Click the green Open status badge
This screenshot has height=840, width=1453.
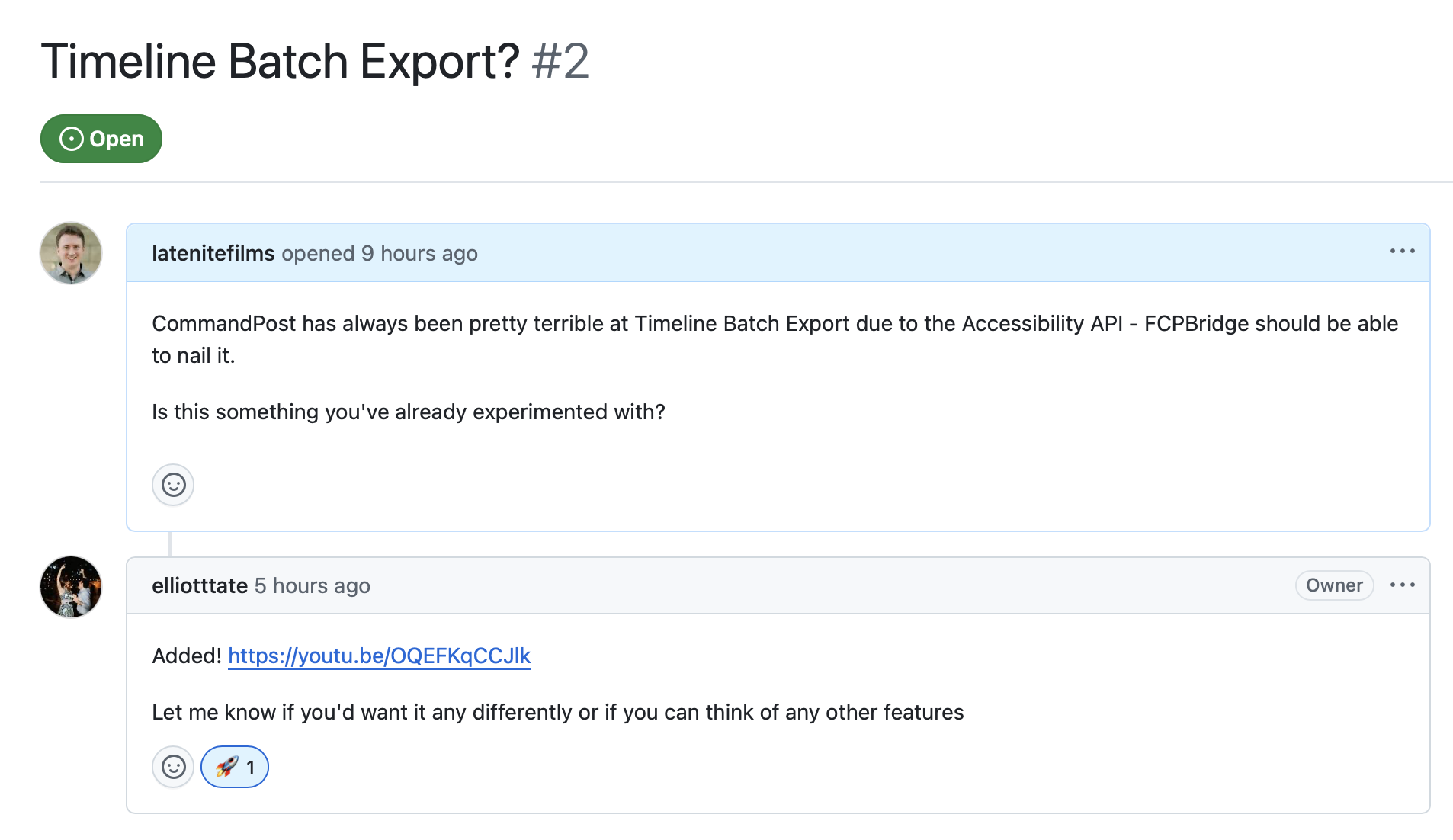click(x=101, y=139)
